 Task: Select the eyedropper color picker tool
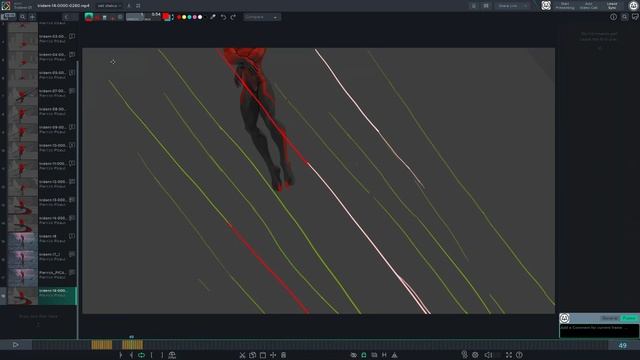tap(213, 17)
